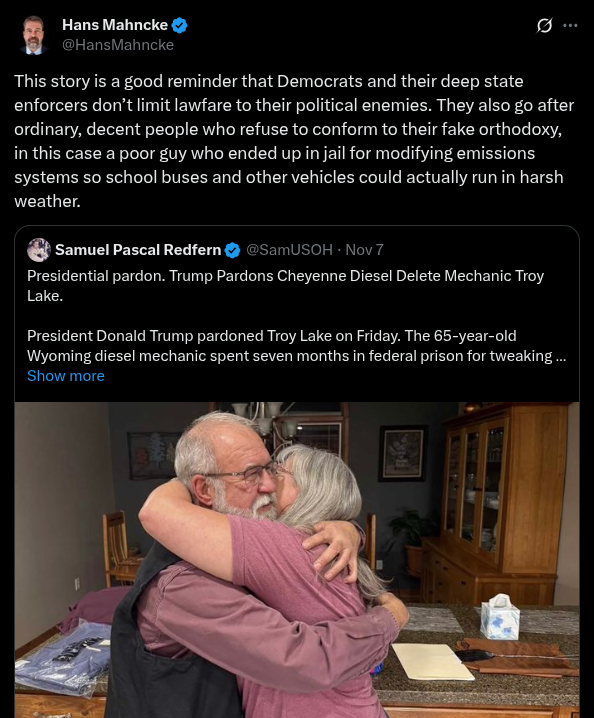Click the quoted post's second paragraph
594x718 pixels.
[296, 346]
